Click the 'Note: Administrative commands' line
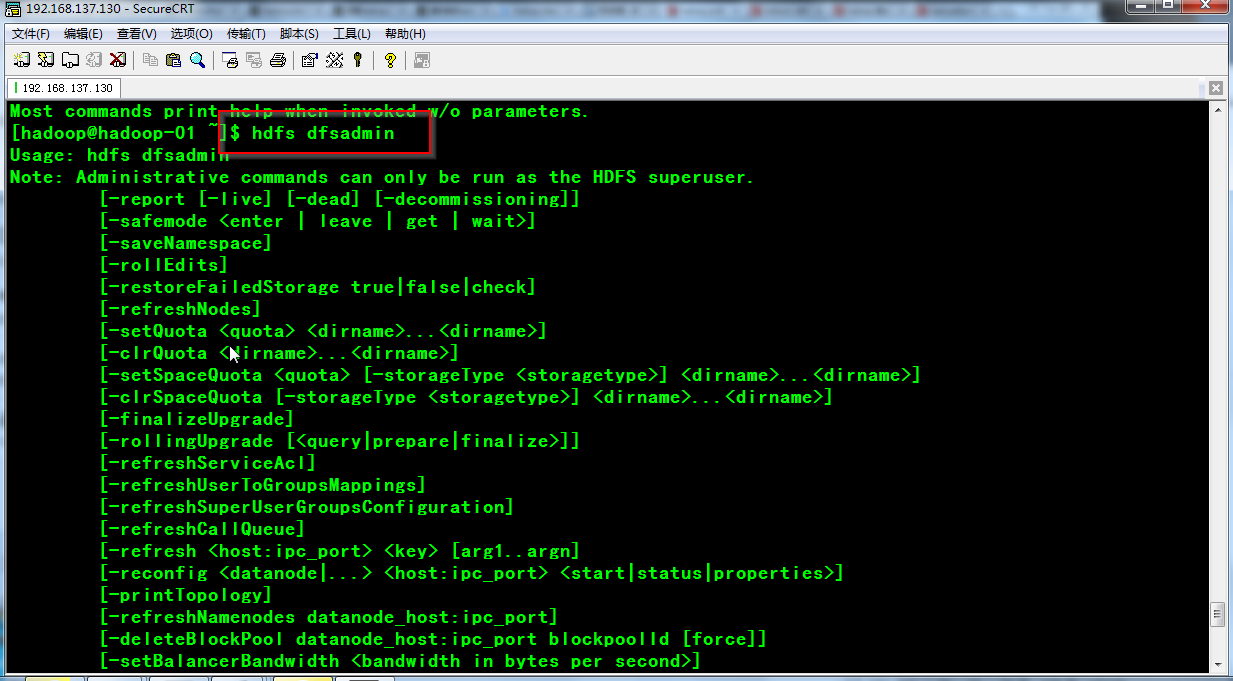This screenshot has height=681, width=1233. pyautogui.click(x=382, y=177)
